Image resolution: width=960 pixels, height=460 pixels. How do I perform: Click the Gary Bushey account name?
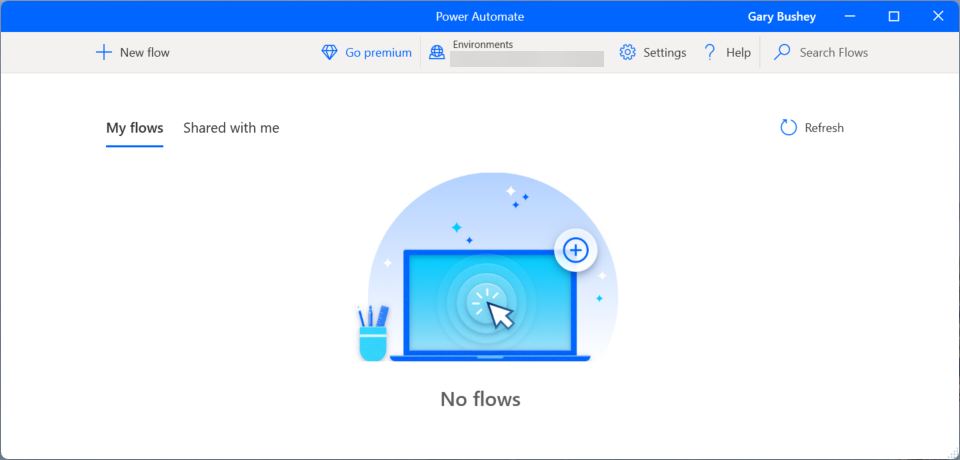click(x=782, y=17)
